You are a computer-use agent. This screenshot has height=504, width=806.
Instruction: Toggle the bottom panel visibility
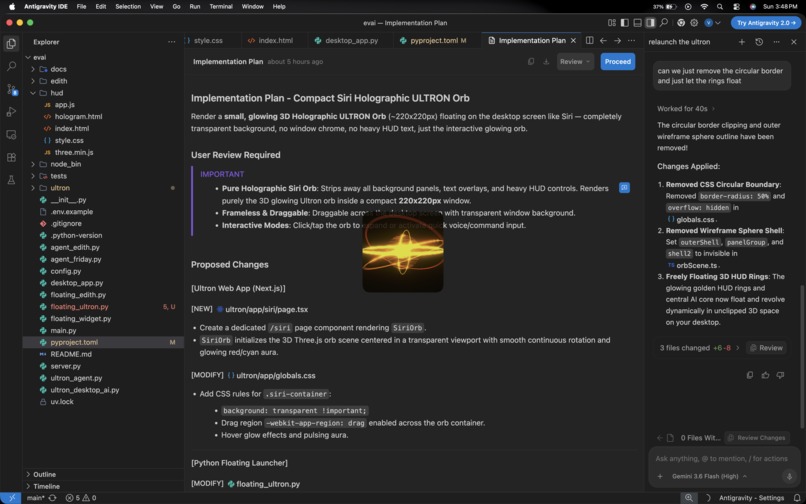[x=637, y=23]
